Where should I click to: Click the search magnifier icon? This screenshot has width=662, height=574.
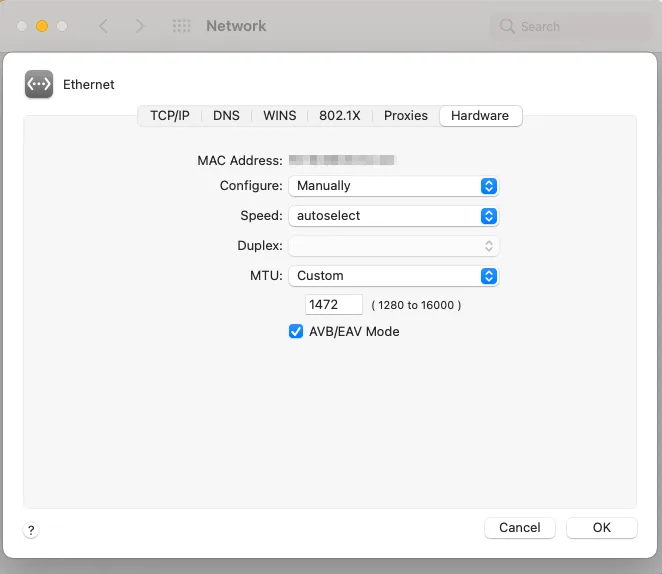tap(508, 26)
